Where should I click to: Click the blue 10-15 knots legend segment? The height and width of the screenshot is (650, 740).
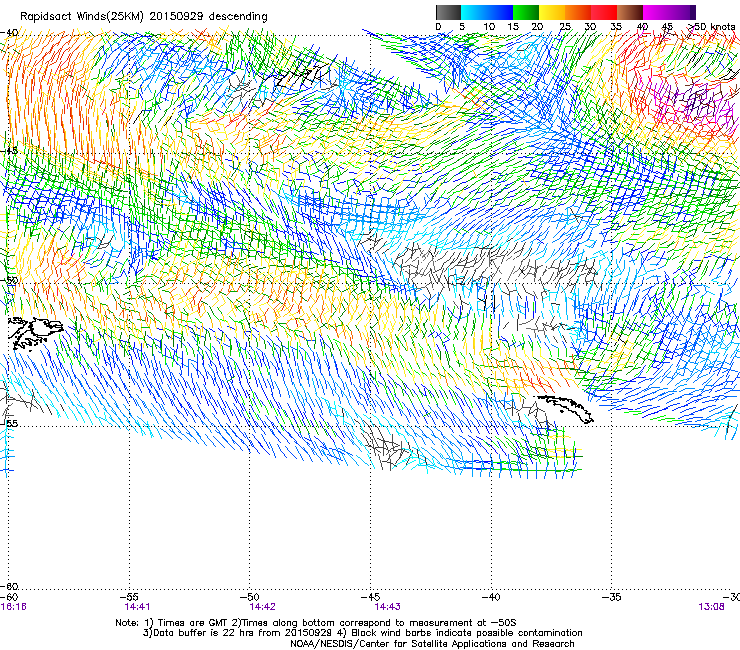tap(500, 12)
